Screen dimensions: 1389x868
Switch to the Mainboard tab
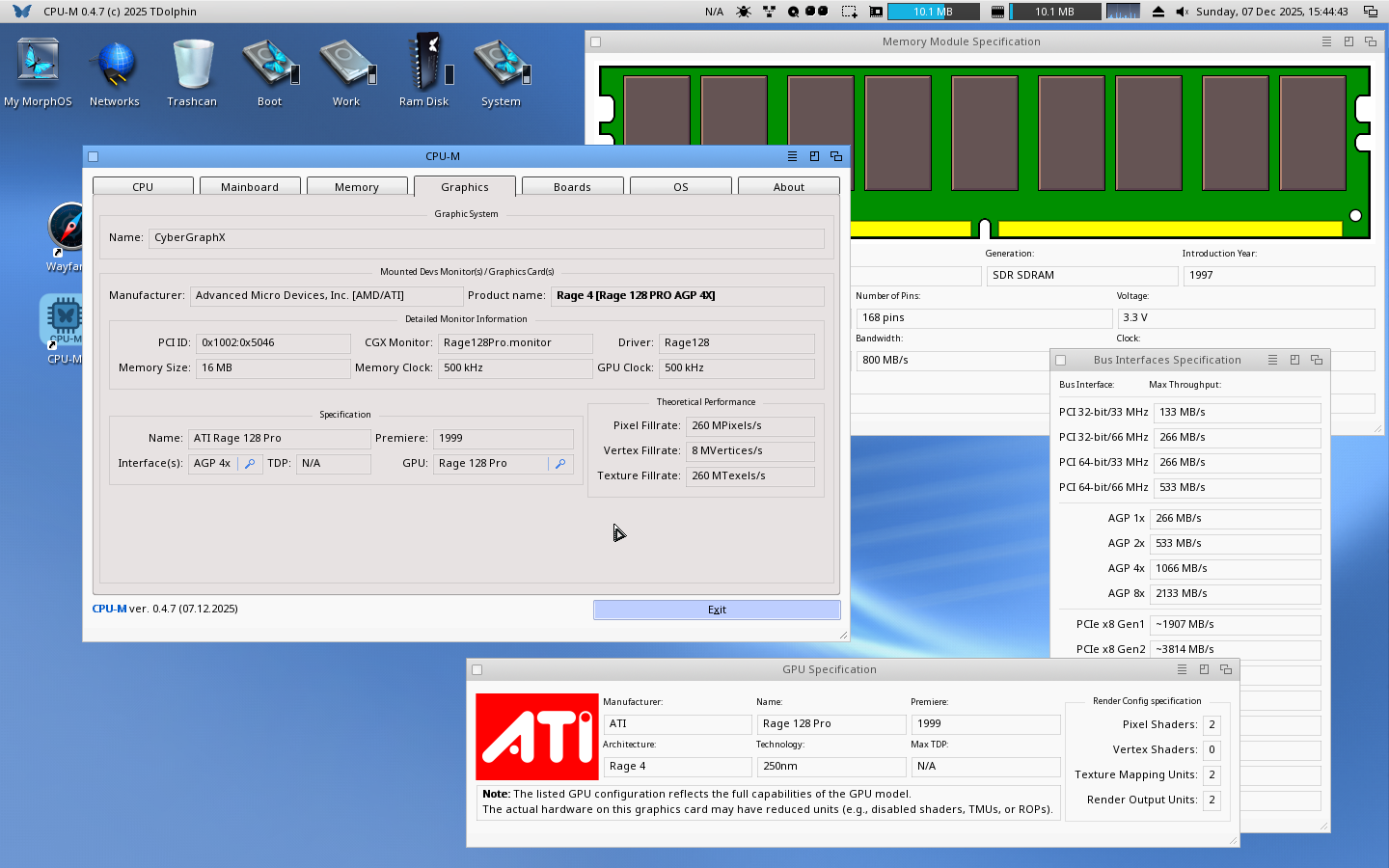point(250,187)
